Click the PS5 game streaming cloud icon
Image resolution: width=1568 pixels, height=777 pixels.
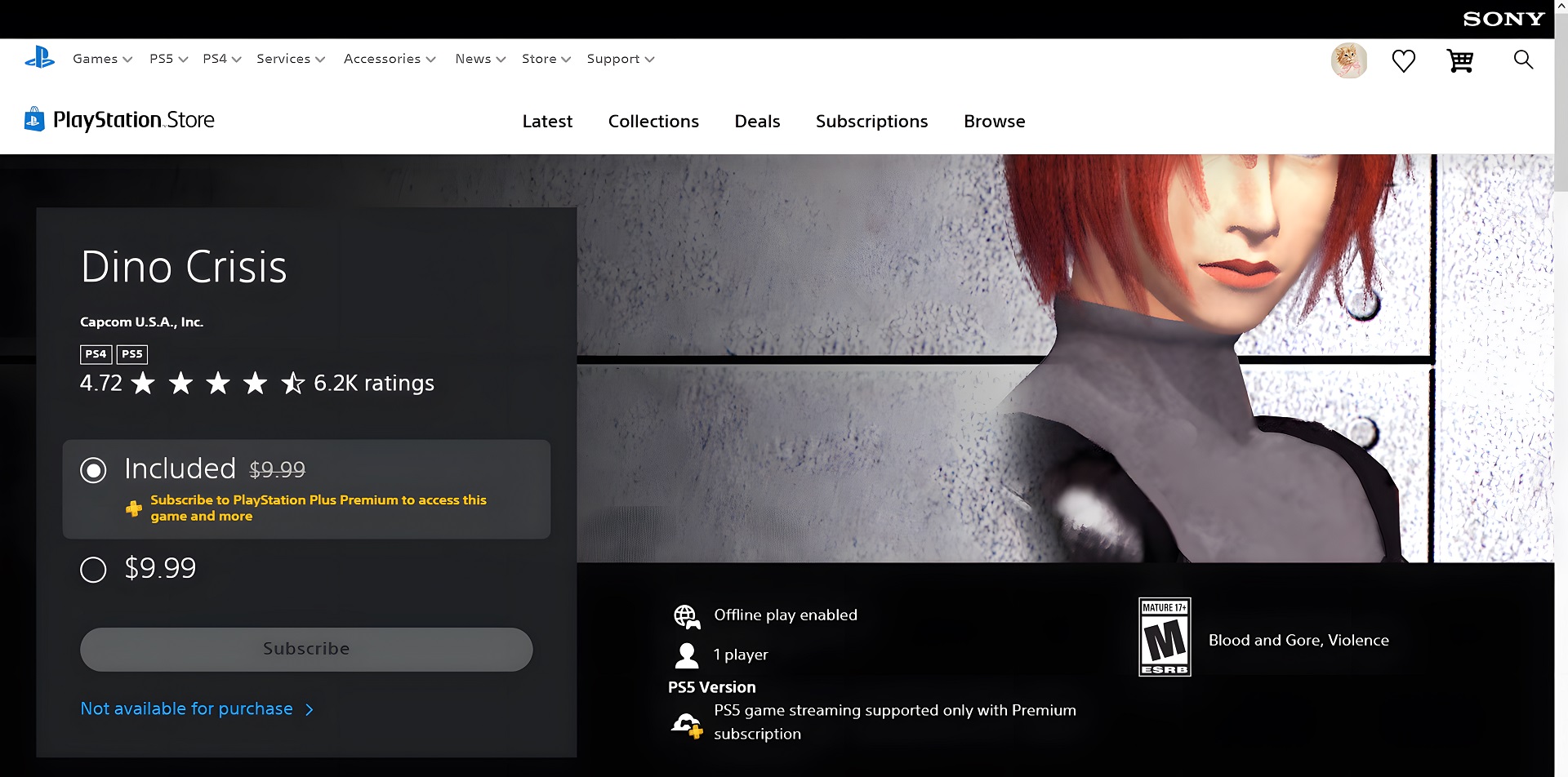(687, 725)
